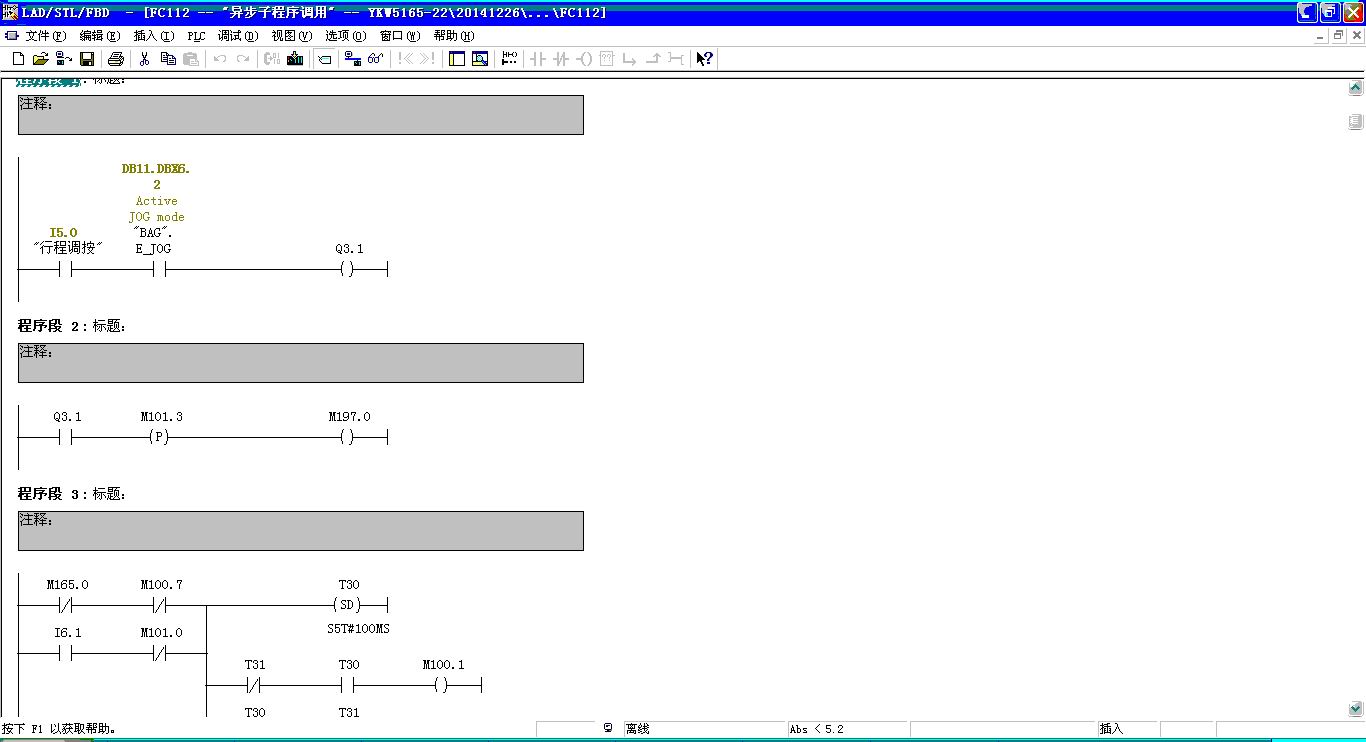This screenshot has width=1366, height=742.
Task: Click the previous error jump icon
Action: [x=405, y=59]
